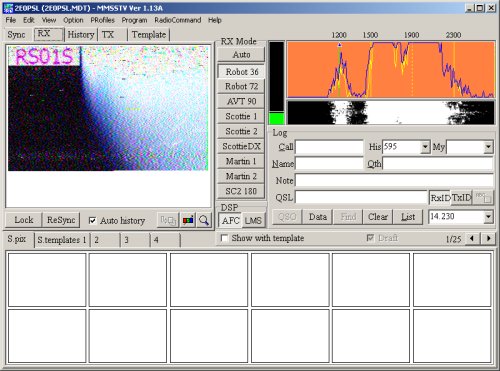
Task: Select stock templates tab 2
Action: tap(105, 240)
